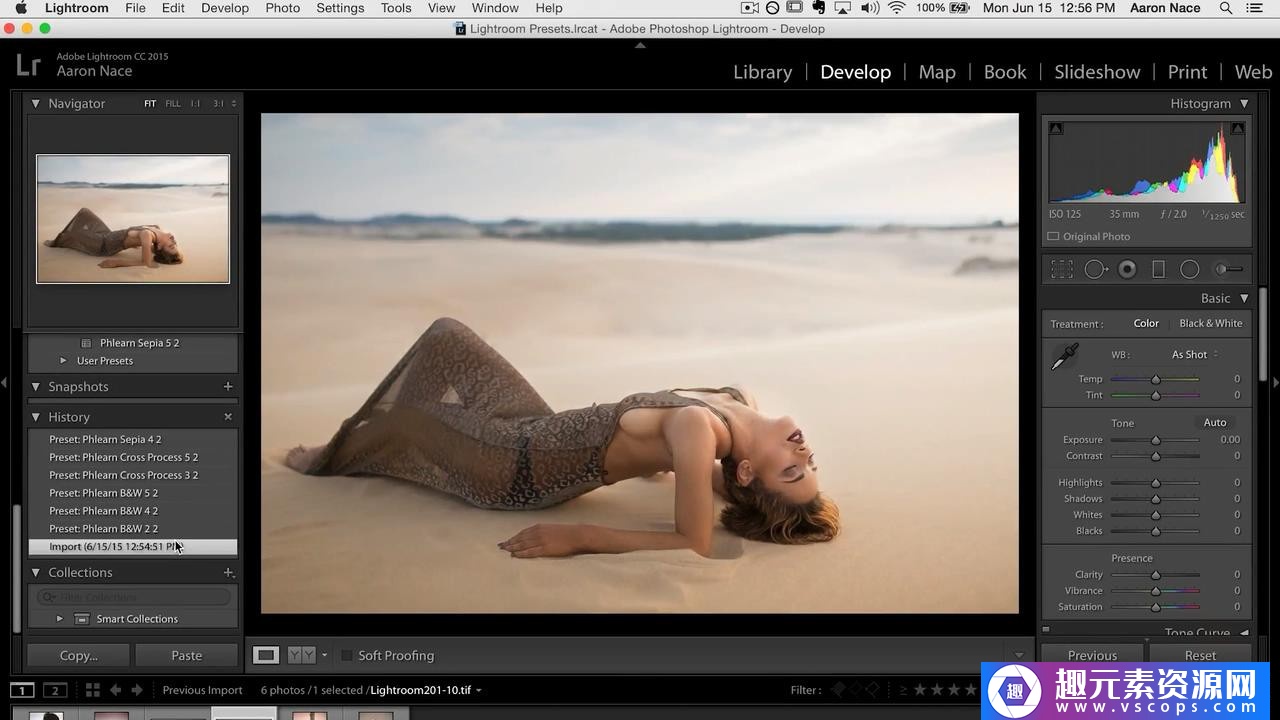The image size is (1280, 720).
Task: Open the WB As Shot dropdown
Action: [x=1195, y=355]
